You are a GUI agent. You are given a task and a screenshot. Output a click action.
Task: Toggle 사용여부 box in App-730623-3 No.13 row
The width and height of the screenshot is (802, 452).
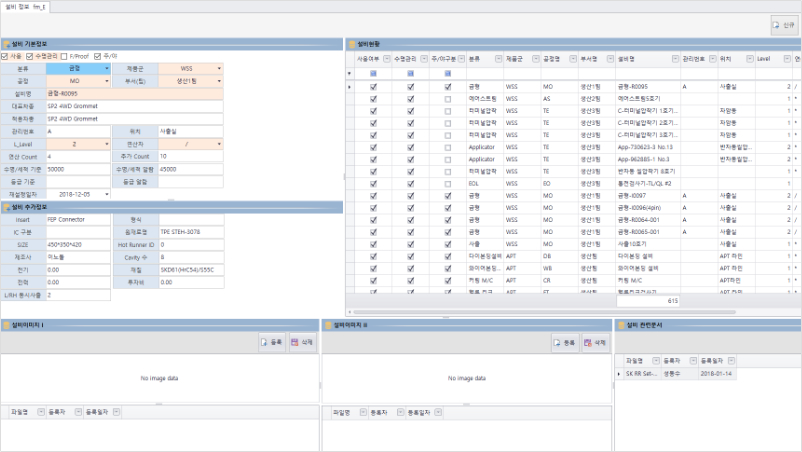373,147
